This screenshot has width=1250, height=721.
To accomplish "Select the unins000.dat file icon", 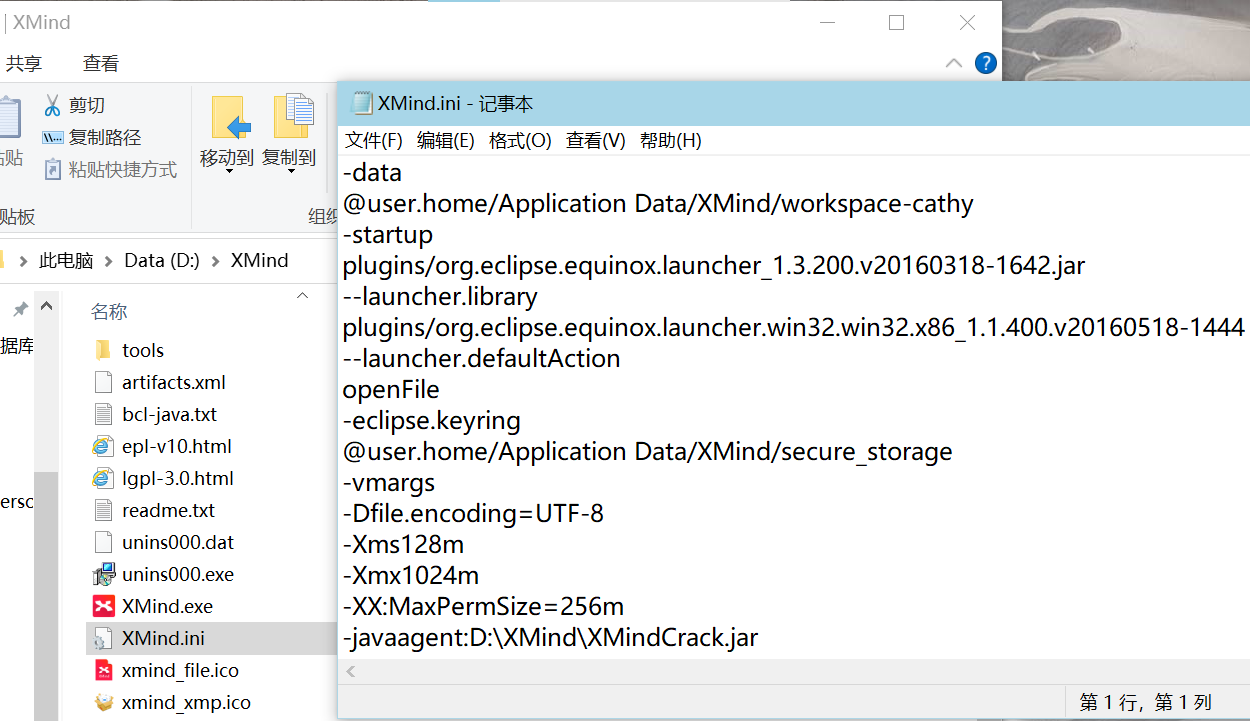I will pyautogui.click(x=103, y=542).
